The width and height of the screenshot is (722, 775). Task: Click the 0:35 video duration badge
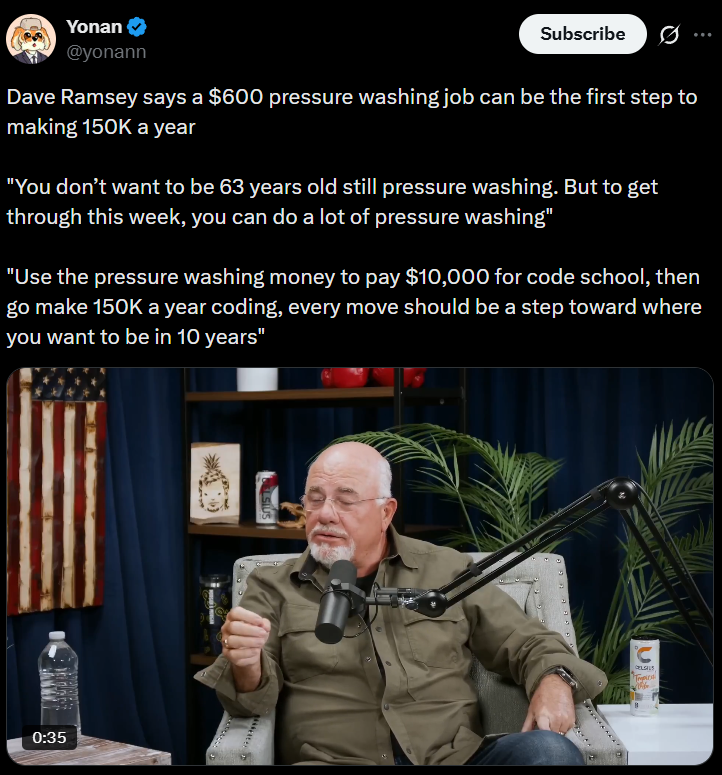tap(49, 737)
